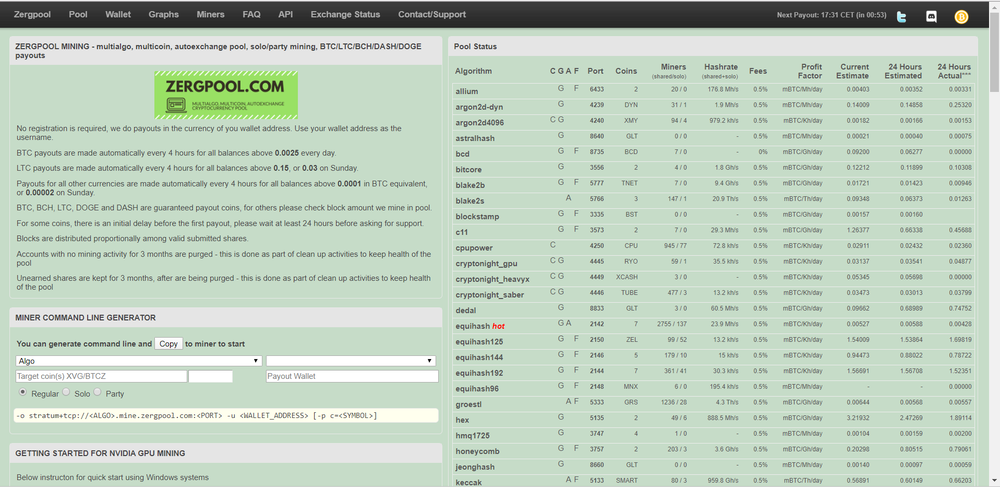Open the empty dropdown right of Algo
1000x487 pixels.
tap(351, 361)
